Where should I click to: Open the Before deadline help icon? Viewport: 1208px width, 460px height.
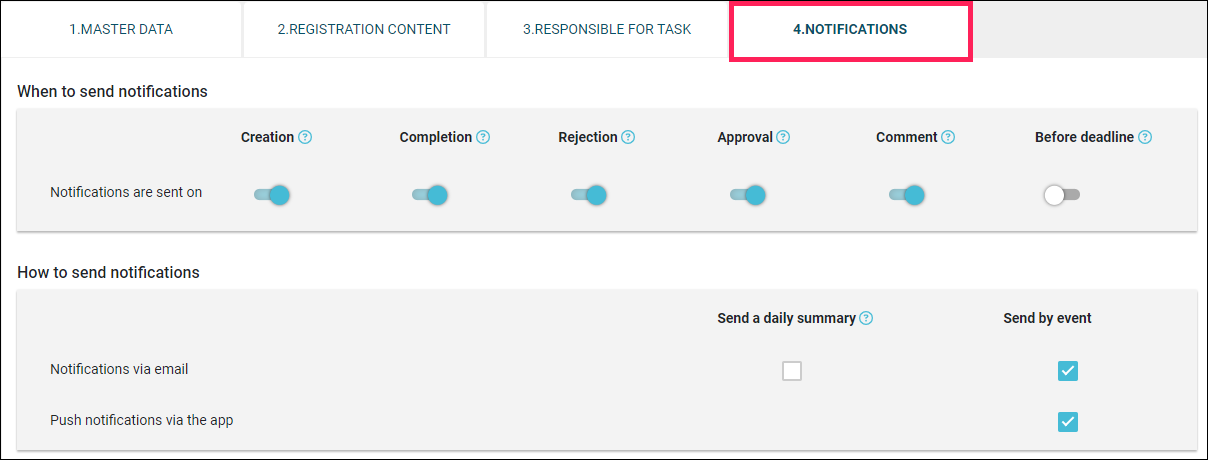(x=1145, y=137)
